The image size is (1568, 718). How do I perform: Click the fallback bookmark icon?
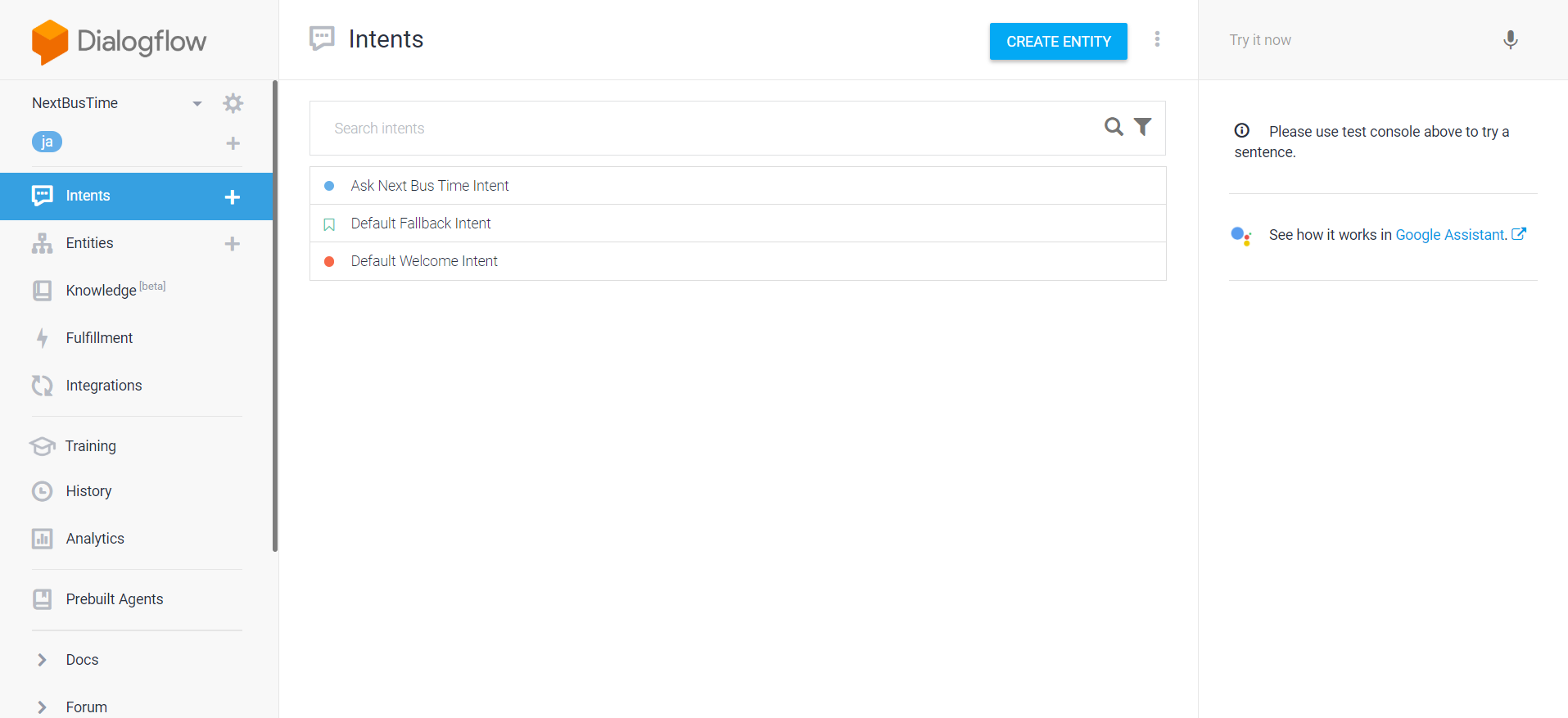(x=329, y=224)
